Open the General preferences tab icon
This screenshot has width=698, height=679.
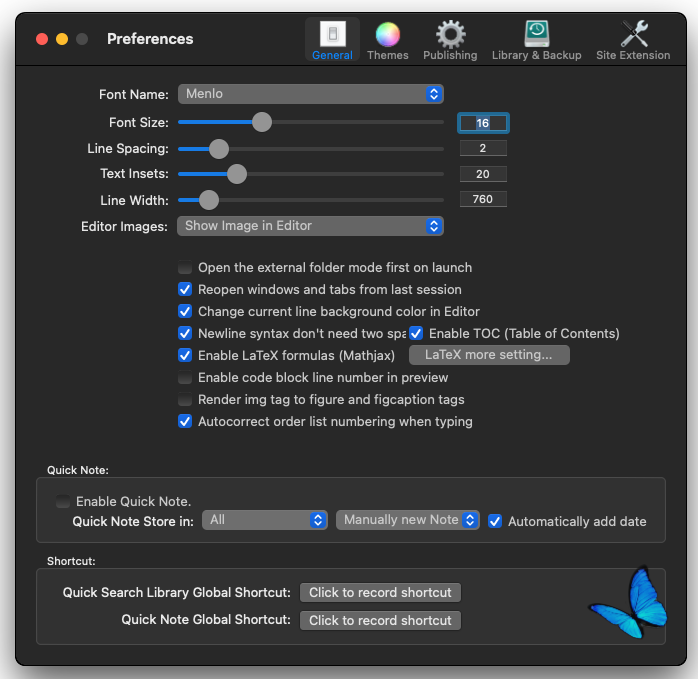(333, 34)
